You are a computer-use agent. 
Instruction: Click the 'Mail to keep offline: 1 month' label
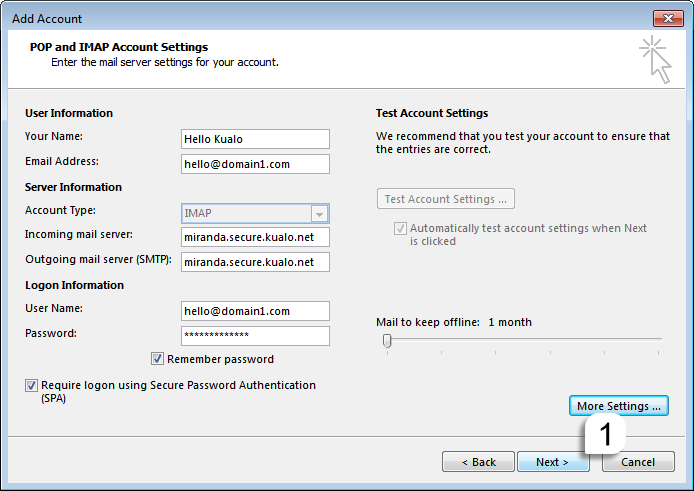tap(454, 322)
